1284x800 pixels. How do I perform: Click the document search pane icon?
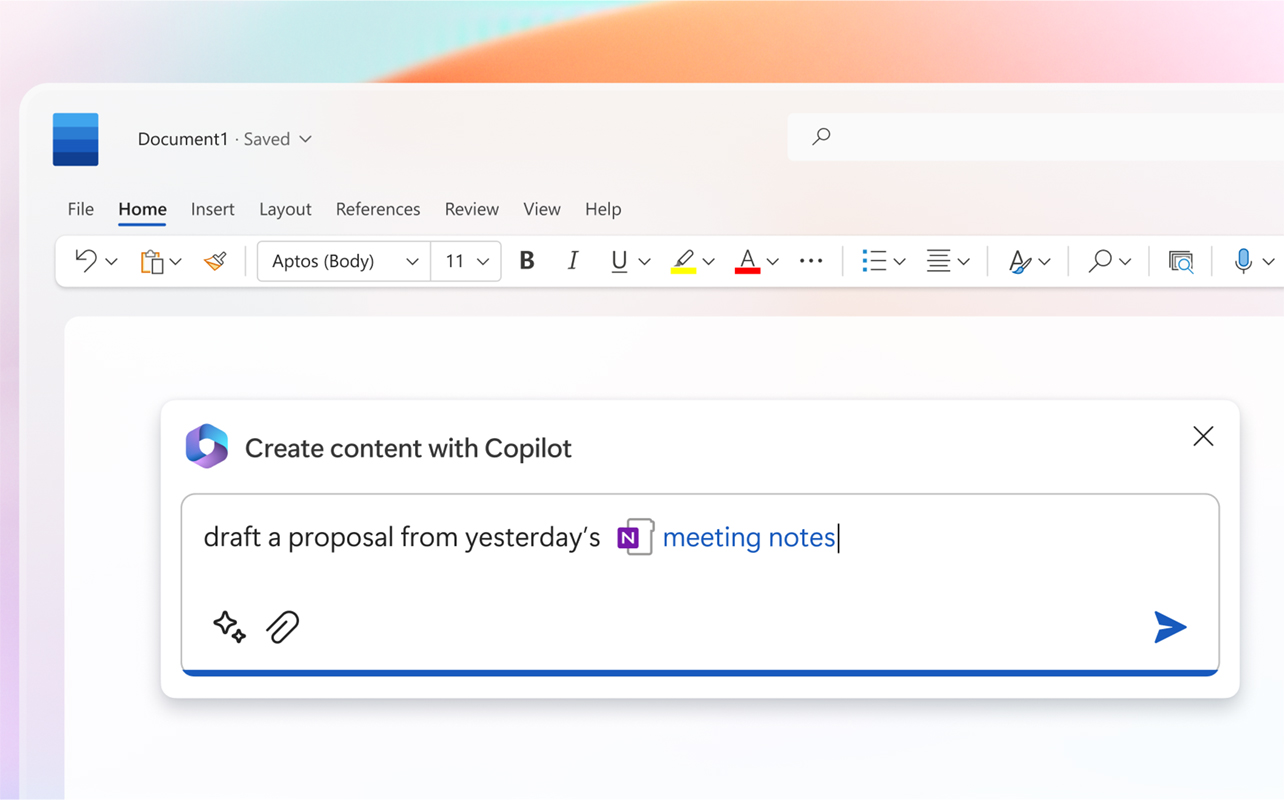click(1181, 262)
